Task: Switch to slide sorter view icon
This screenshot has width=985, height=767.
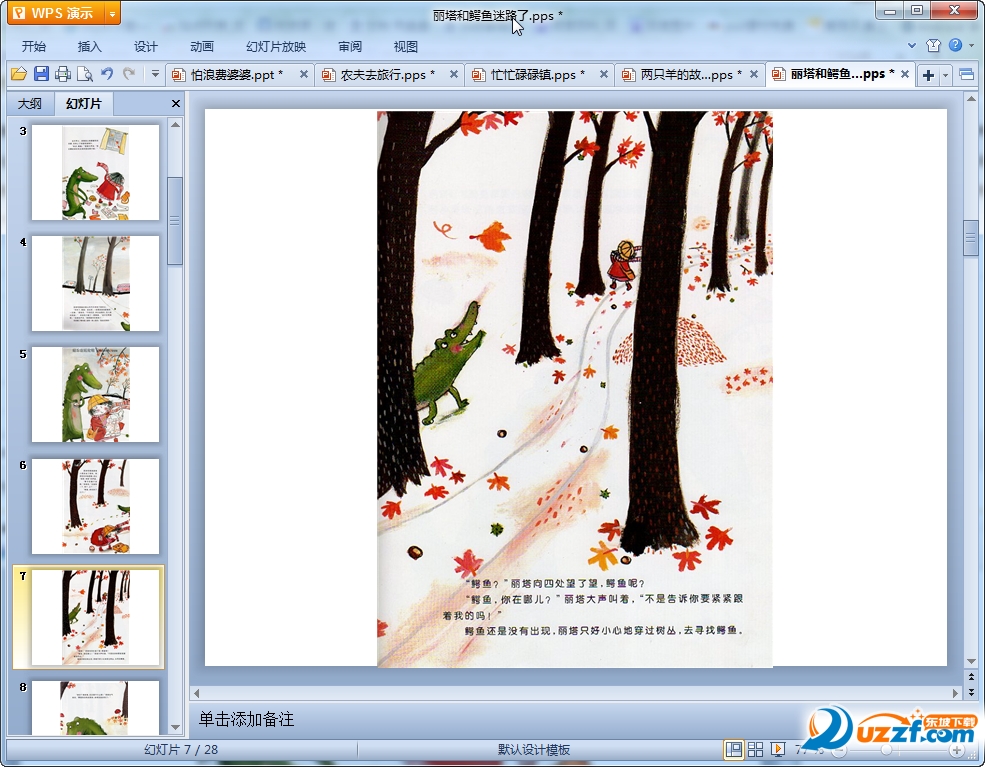Action: (755, 749)
